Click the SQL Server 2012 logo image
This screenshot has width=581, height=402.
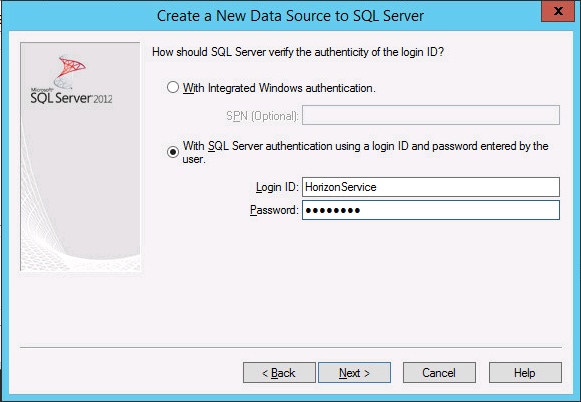[x=71, y=80]
